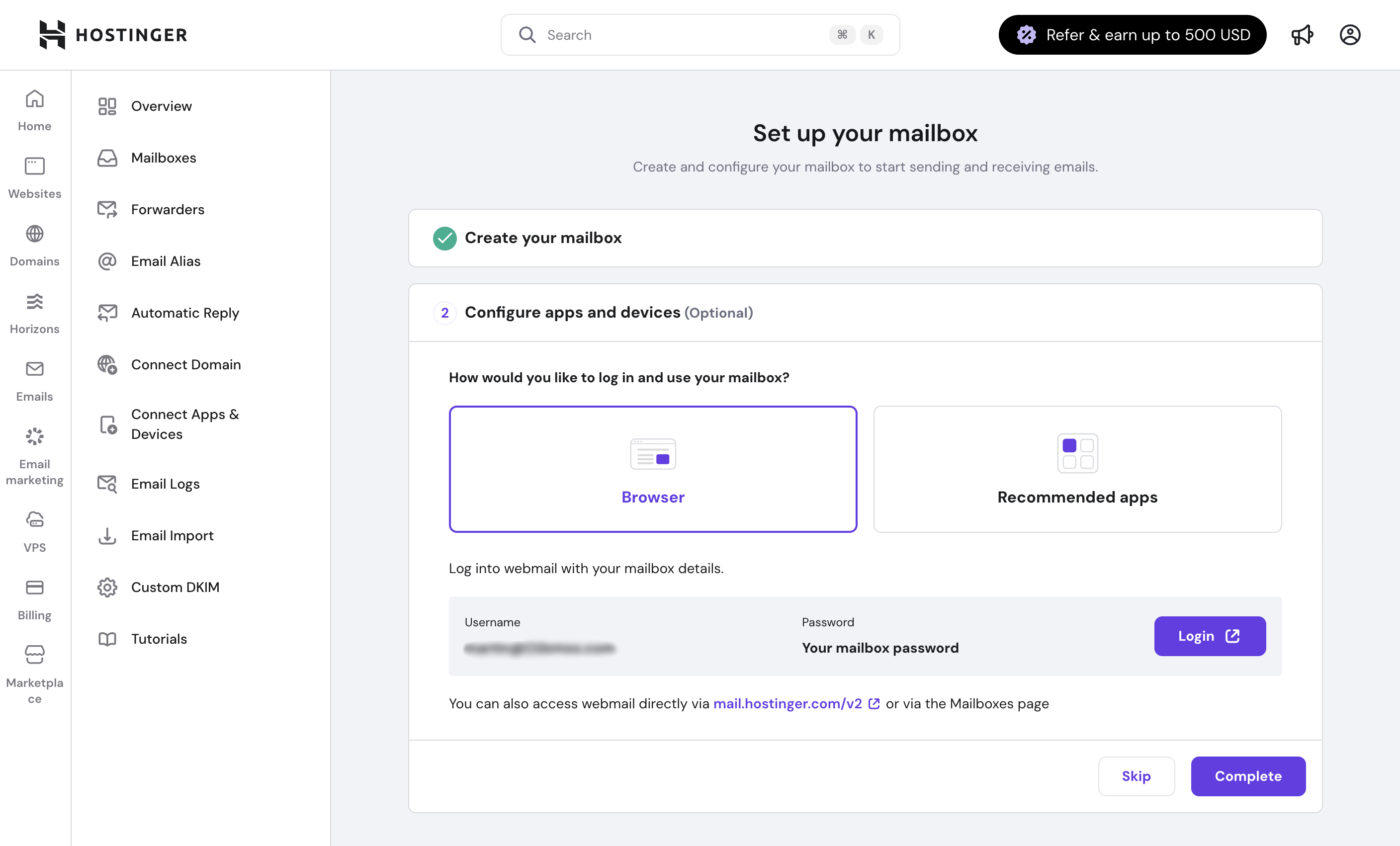Screen dimensions: 1400x846
Task: Focus the Search input field
Action: pyautogui.click(x=682, y=35)
